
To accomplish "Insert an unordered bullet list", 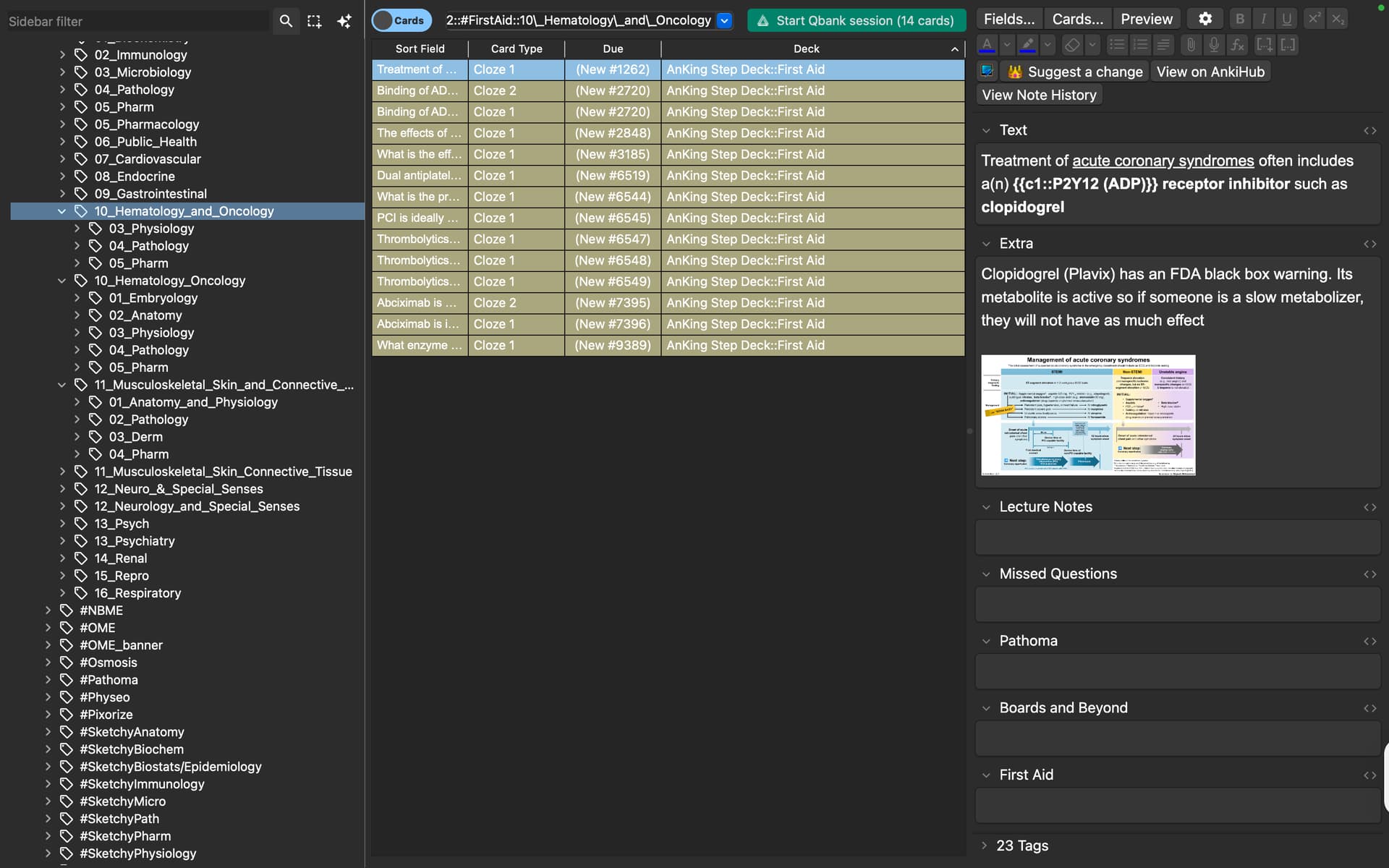I will 1117,44.
